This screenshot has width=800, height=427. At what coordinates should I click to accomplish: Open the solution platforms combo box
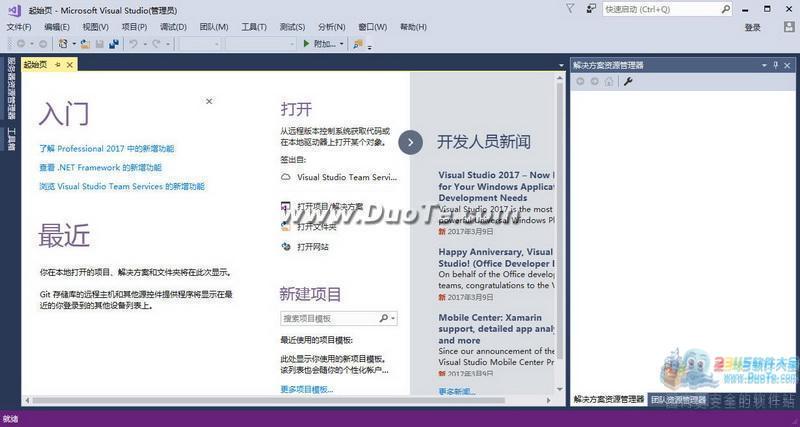tap(261, 44)
